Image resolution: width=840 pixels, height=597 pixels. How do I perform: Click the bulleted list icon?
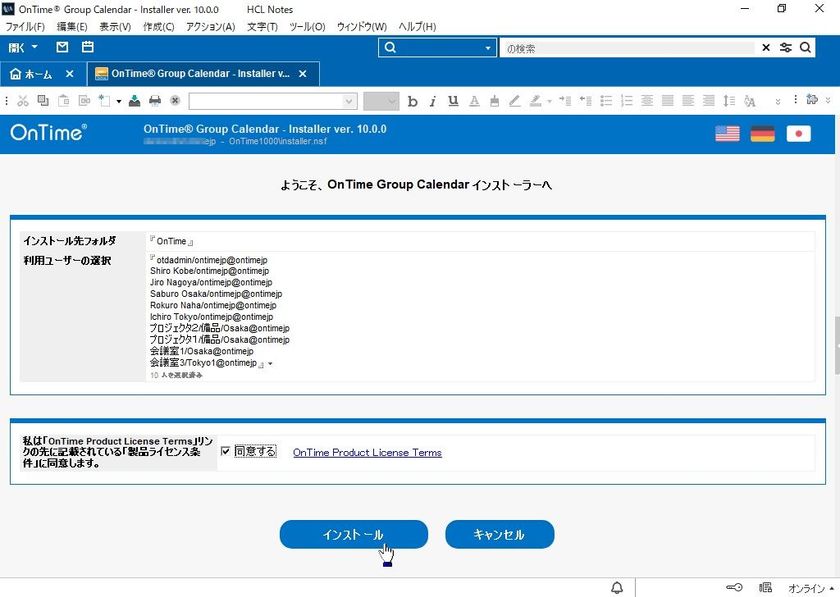(606, 101)
